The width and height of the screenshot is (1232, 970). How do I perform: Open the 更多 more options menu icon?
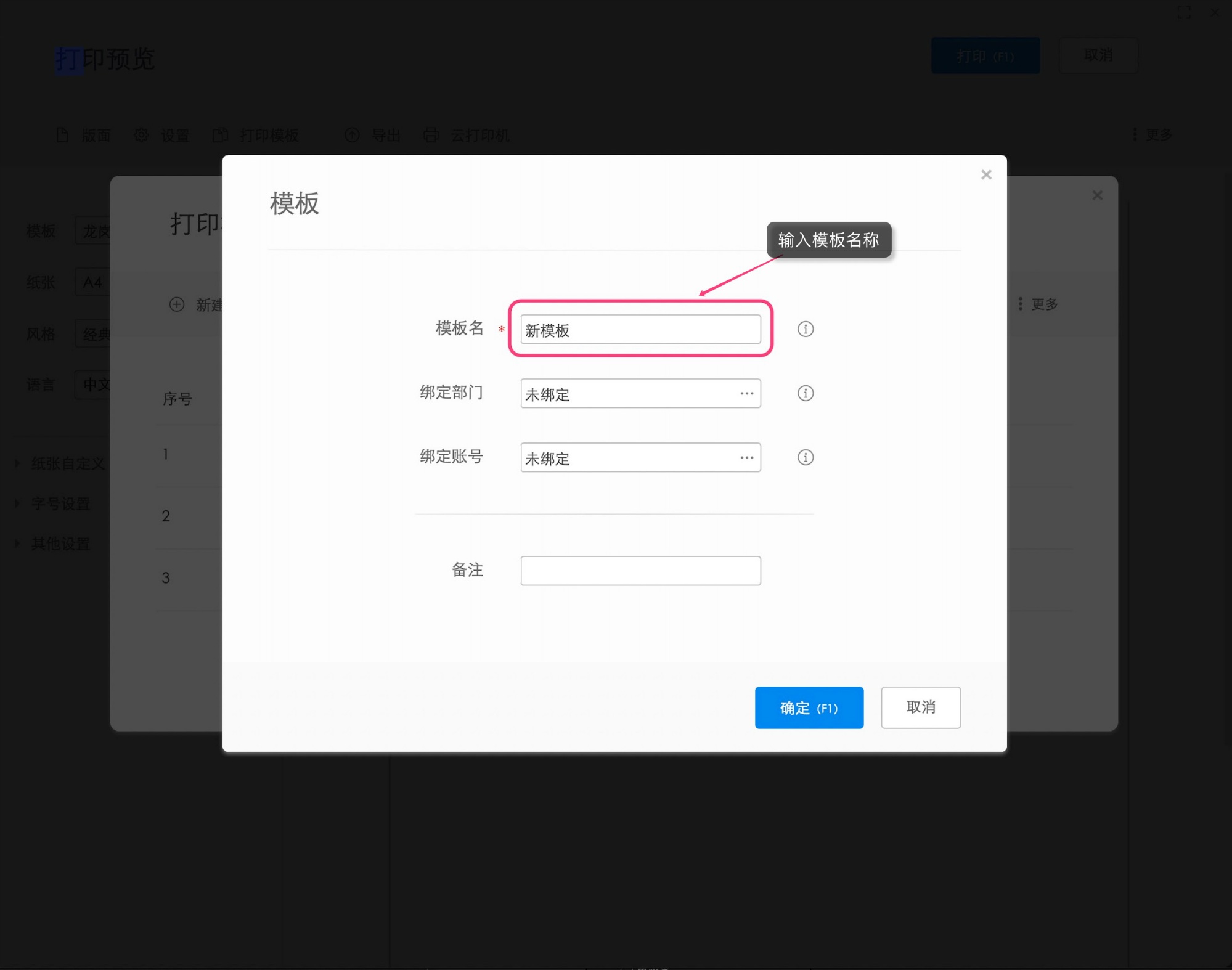1135,134
